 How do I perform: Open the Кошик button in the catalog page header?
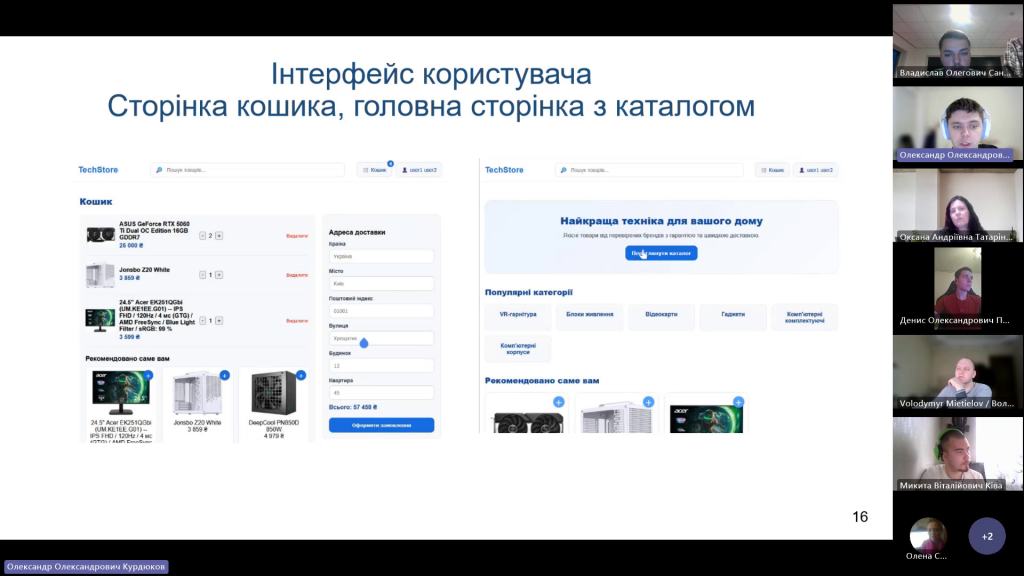click(x=773, y=170)
